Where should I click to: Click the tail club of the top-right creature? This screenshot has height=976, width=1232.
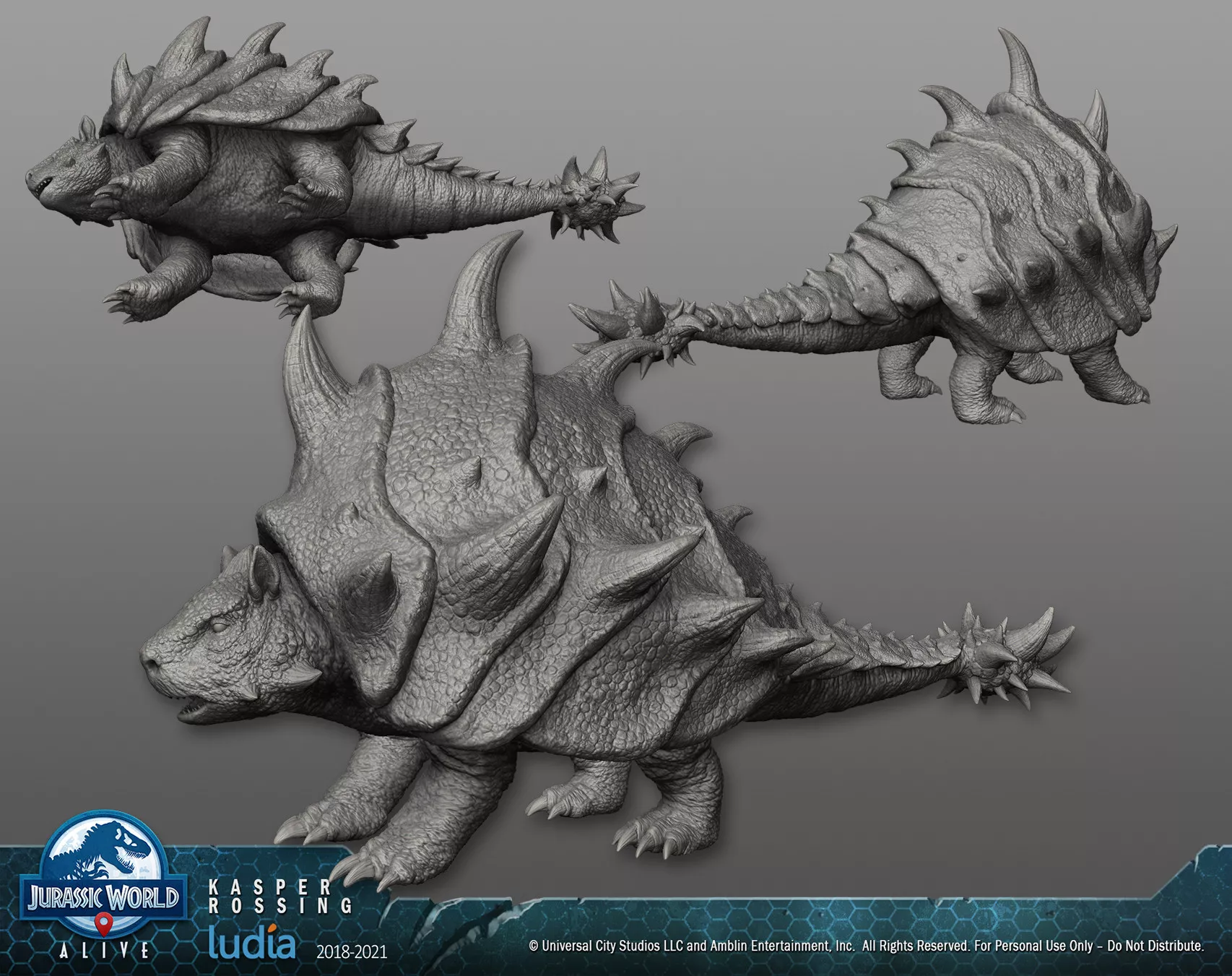tap(635, 318)
